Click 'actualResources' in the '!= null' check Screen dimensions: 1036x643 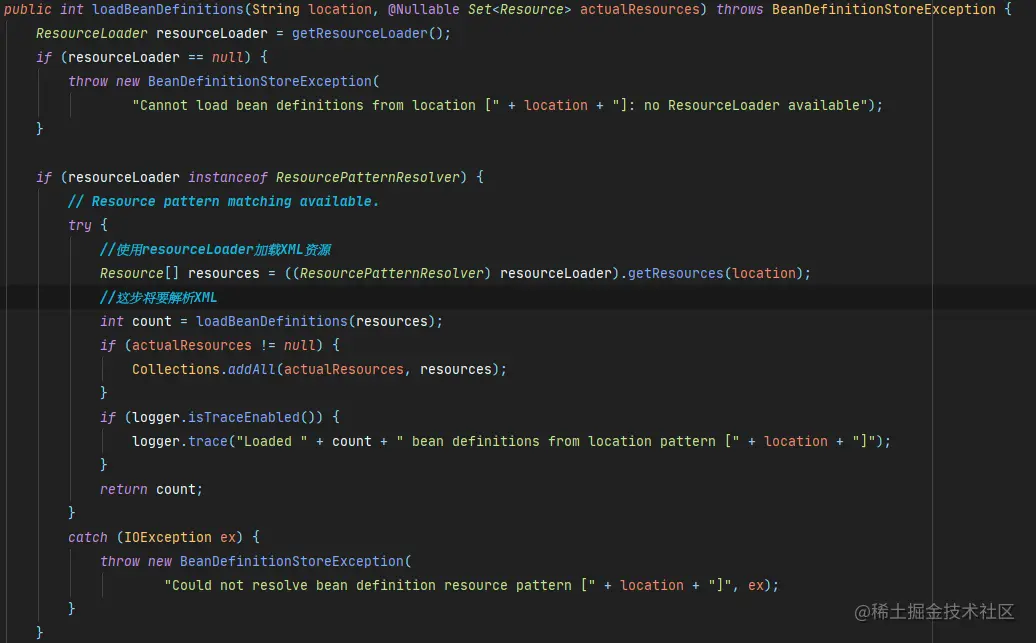point(192,345)
